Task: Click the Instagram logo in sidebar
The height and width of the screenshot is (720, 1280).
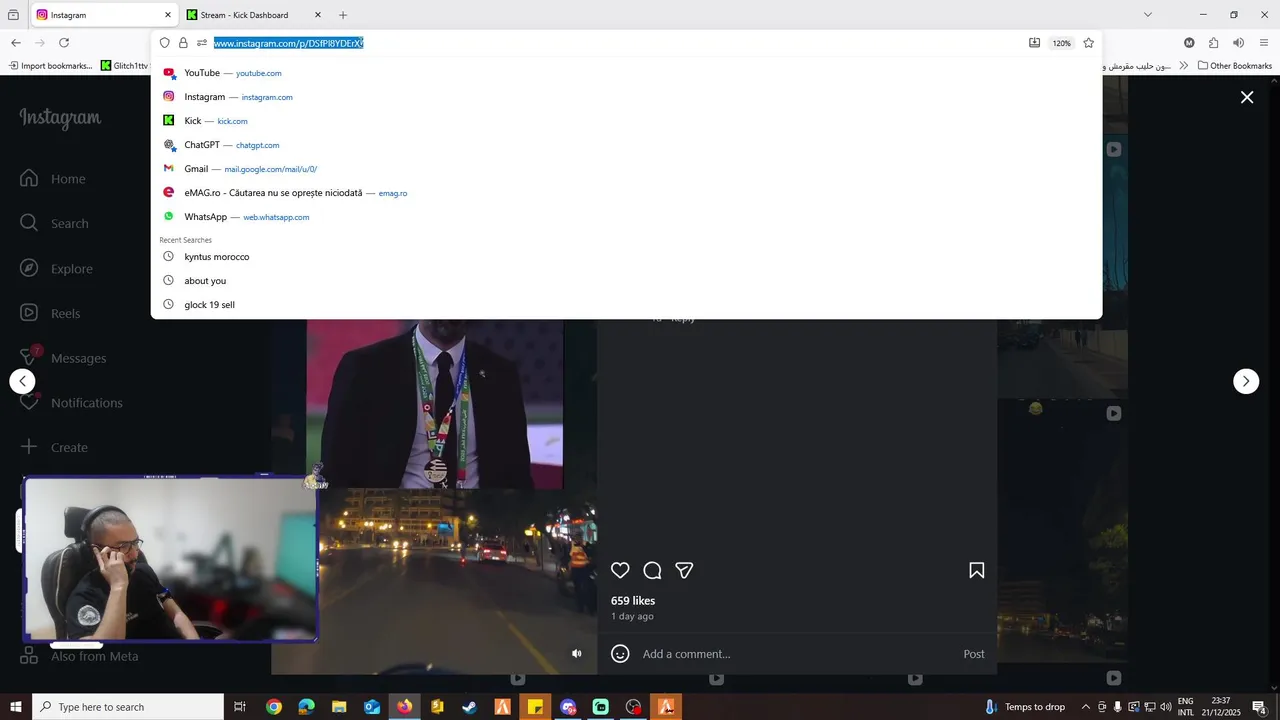Action: pos(60,118)
